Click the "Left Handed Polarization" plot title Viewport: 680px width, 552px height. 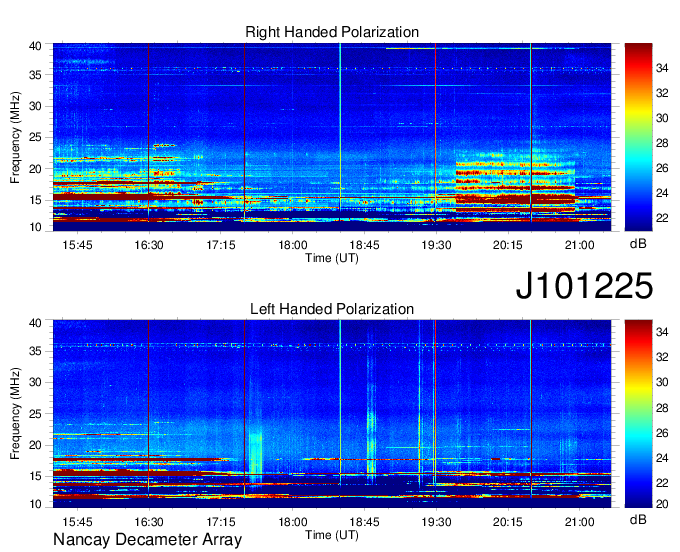332,309
